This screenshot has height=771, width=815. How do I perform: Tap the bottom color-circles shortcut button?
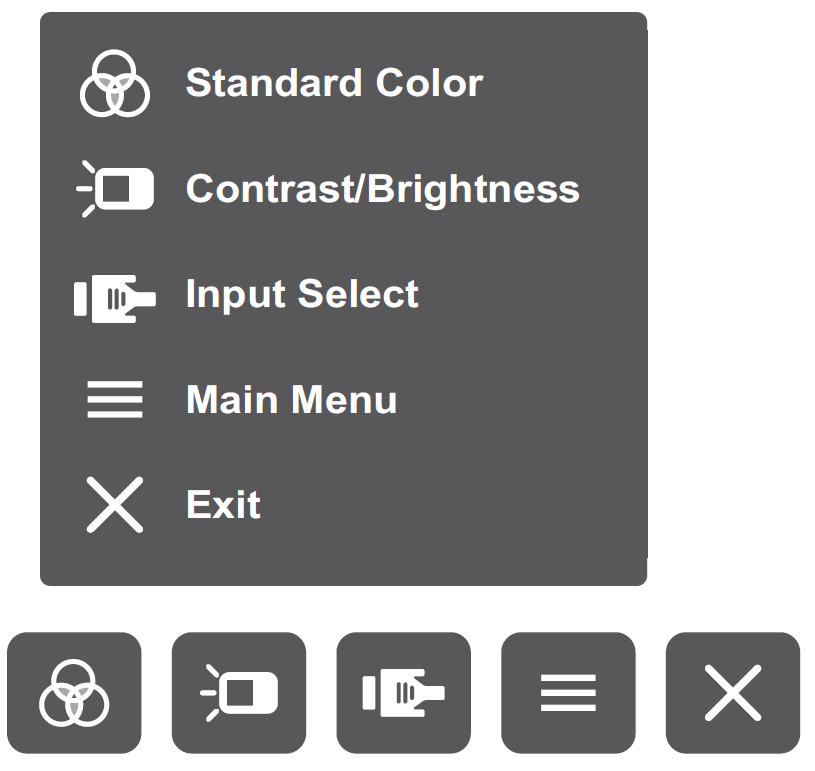point(74,692)
